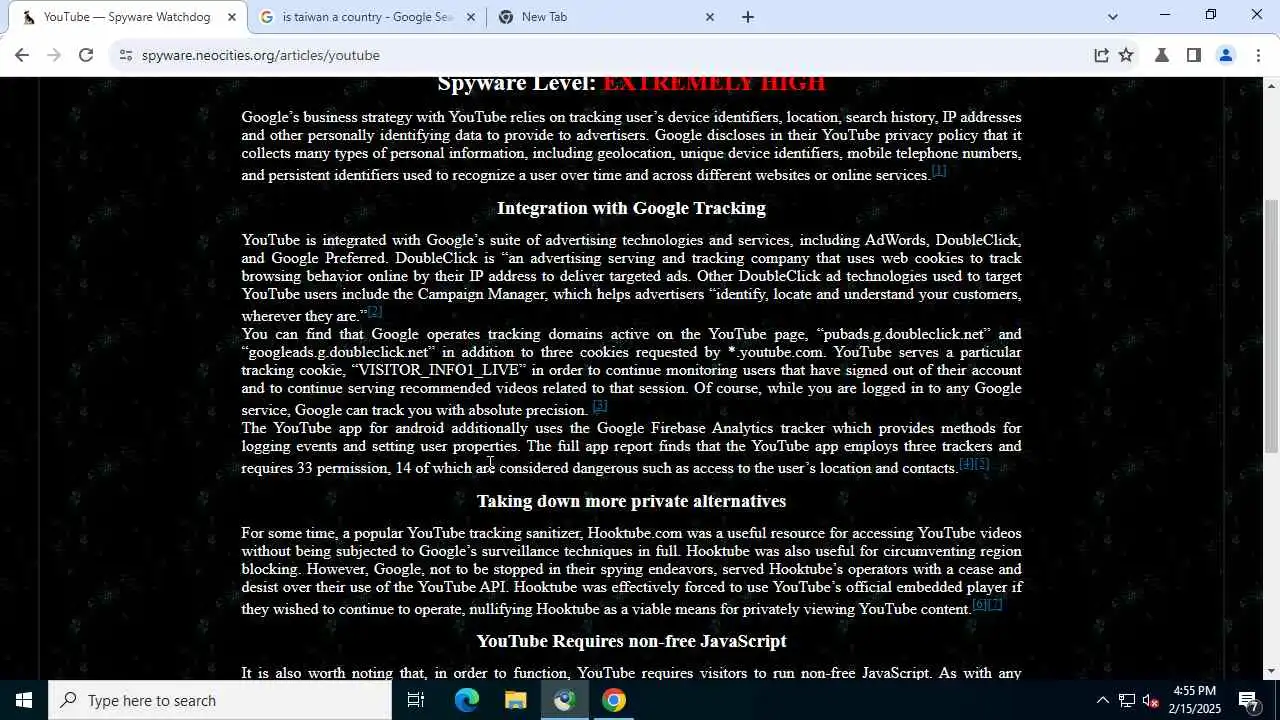Click the scrollbar down arrow
This screenshot has width=1280, height=720.
[x=1271, y=671]
